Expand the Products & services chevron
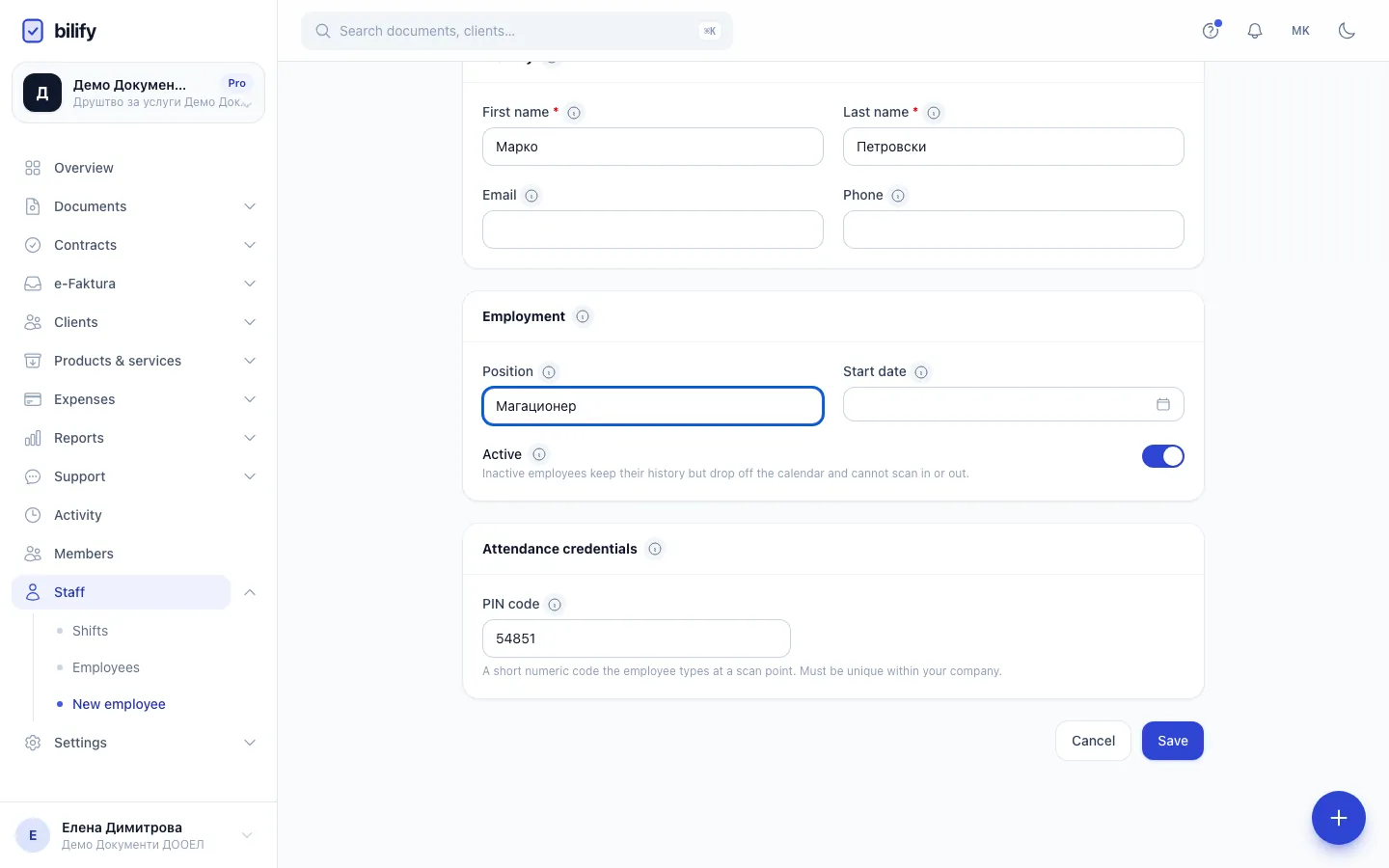Image resolution: width=1389 pixels, height=868 pixels. 250,361
